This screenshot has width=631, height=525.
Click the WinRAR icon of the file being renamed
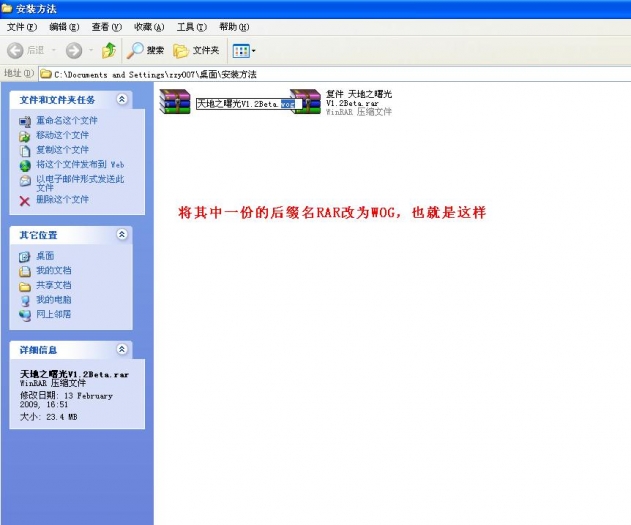(x=175, y=102)
